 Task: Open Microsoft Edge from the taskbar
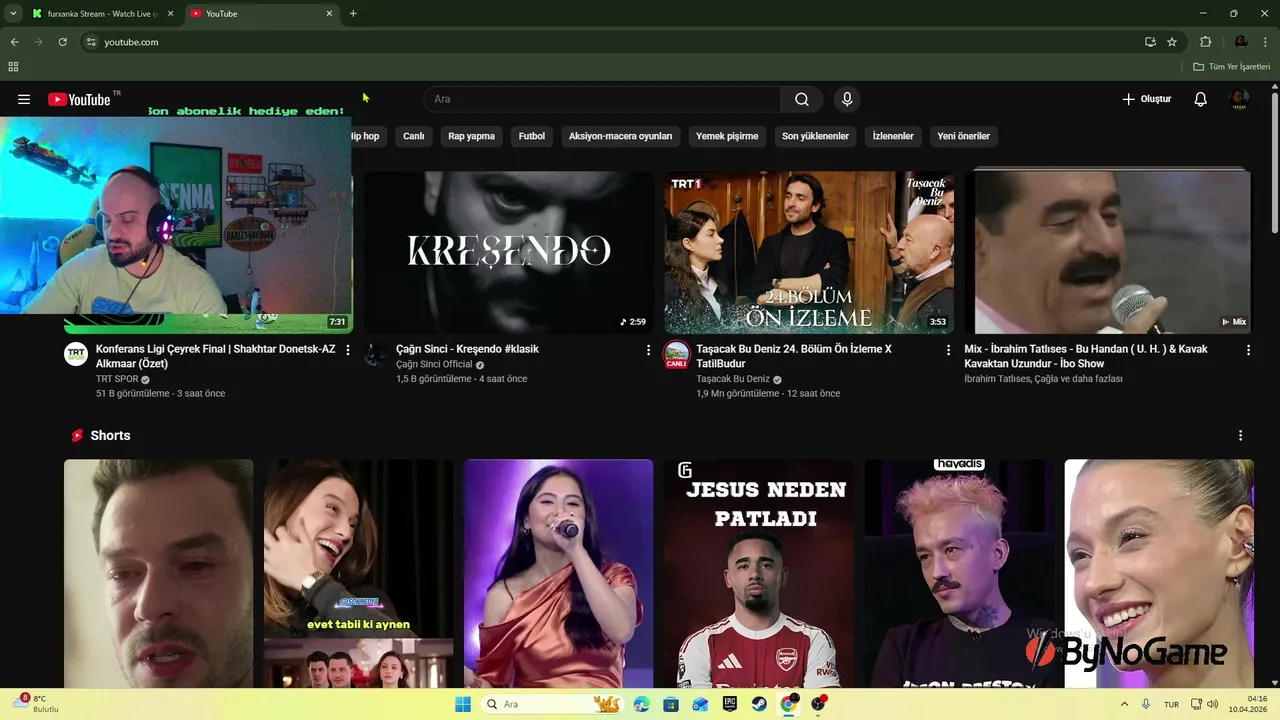[x=641, y=704]
